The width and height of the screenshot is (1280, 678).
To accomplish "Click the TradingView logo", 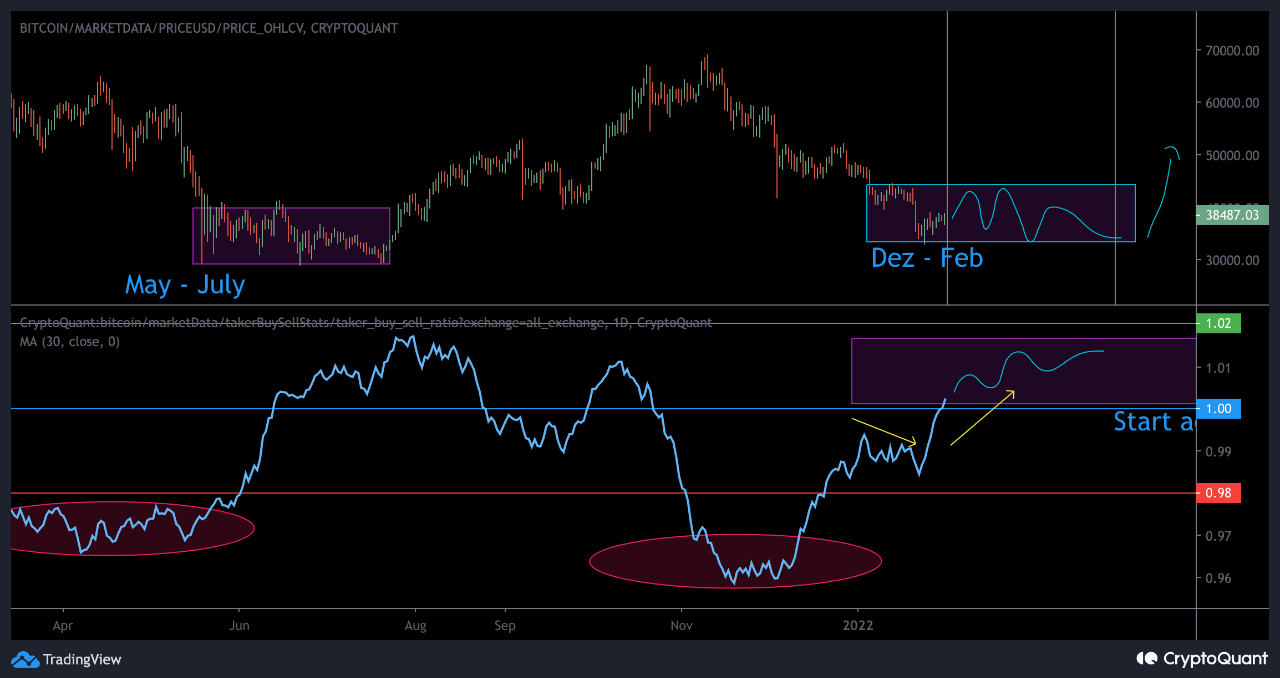I will (x=66, y=659).
